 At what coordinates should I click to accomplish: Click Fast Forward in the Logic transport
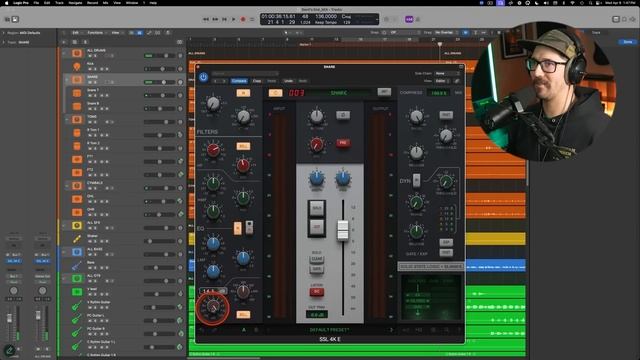coord(215,19)
